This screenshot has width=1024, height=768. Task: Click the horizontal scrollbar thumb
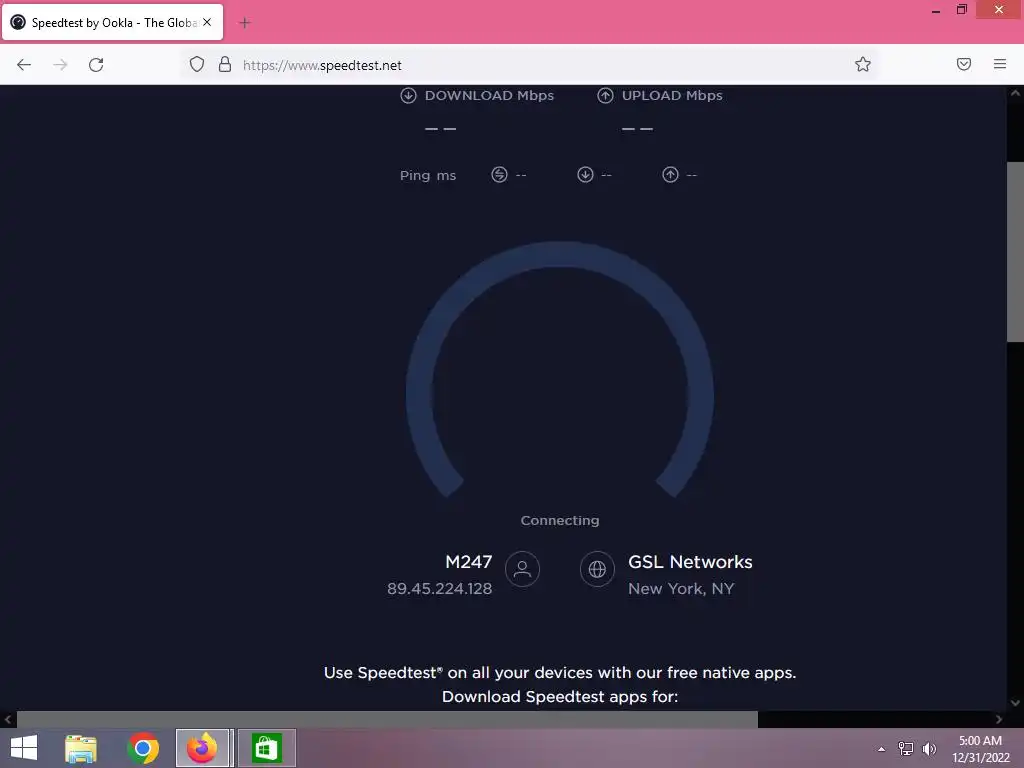[x=387, y=719]
